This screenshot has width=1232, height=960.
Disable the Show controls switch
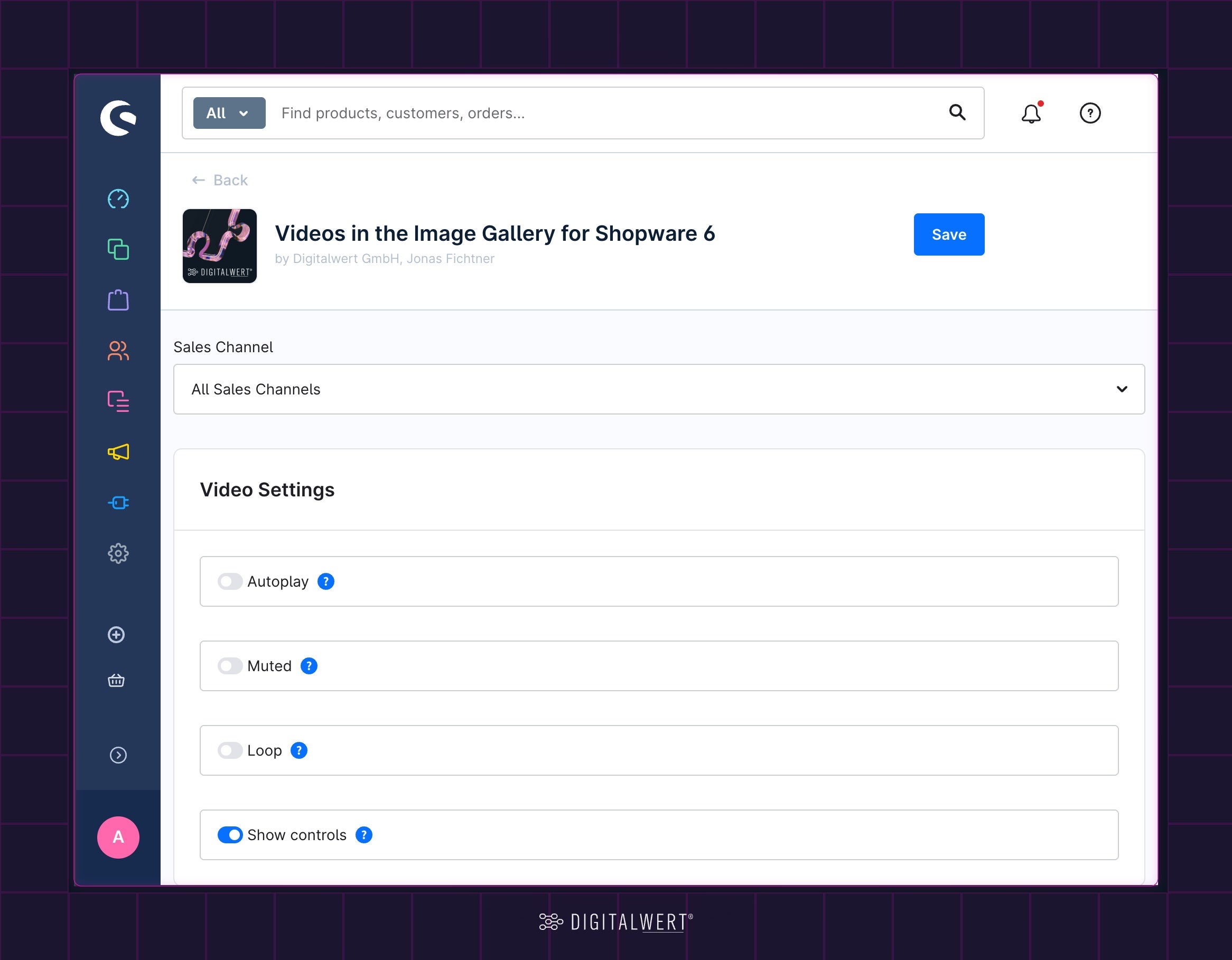coord(230,835)
